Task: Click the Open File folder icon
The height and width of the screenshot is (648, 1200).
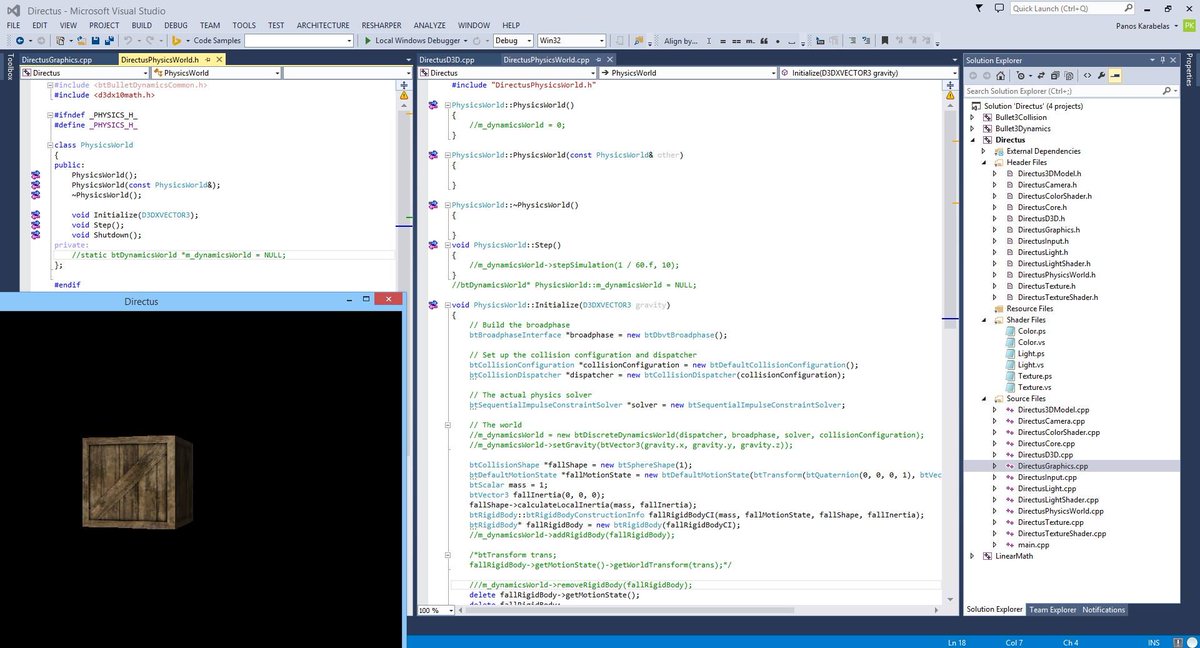Action: tap(82, 40)
